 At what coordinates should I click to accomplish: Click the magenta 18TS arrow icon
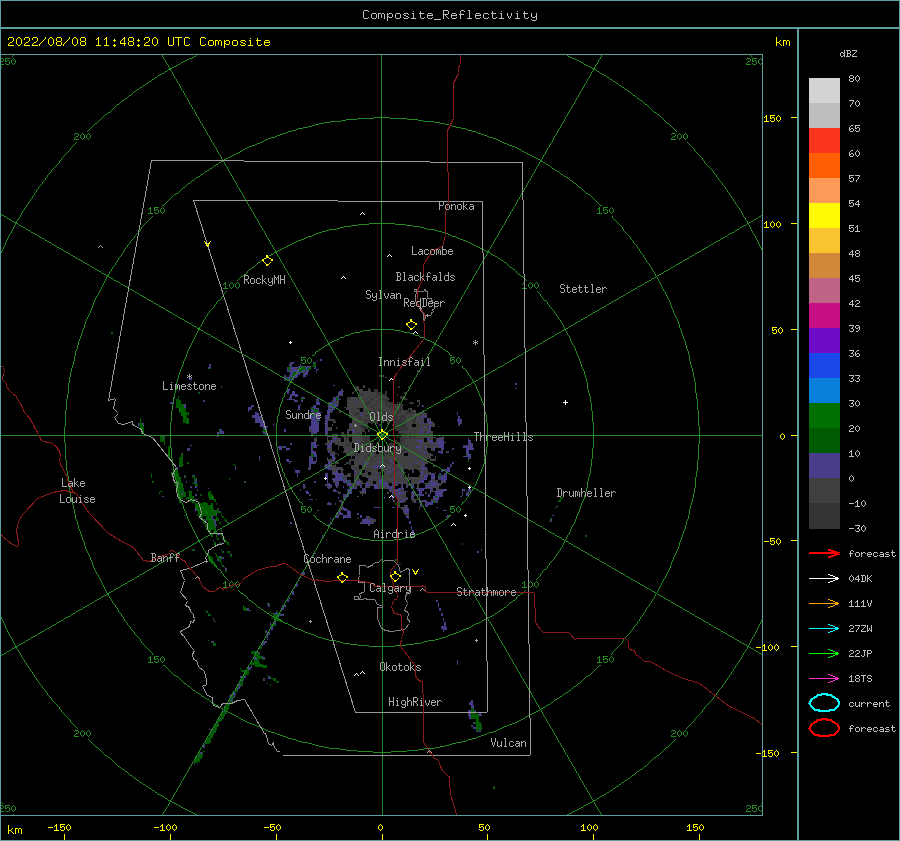tap(824, 679)
